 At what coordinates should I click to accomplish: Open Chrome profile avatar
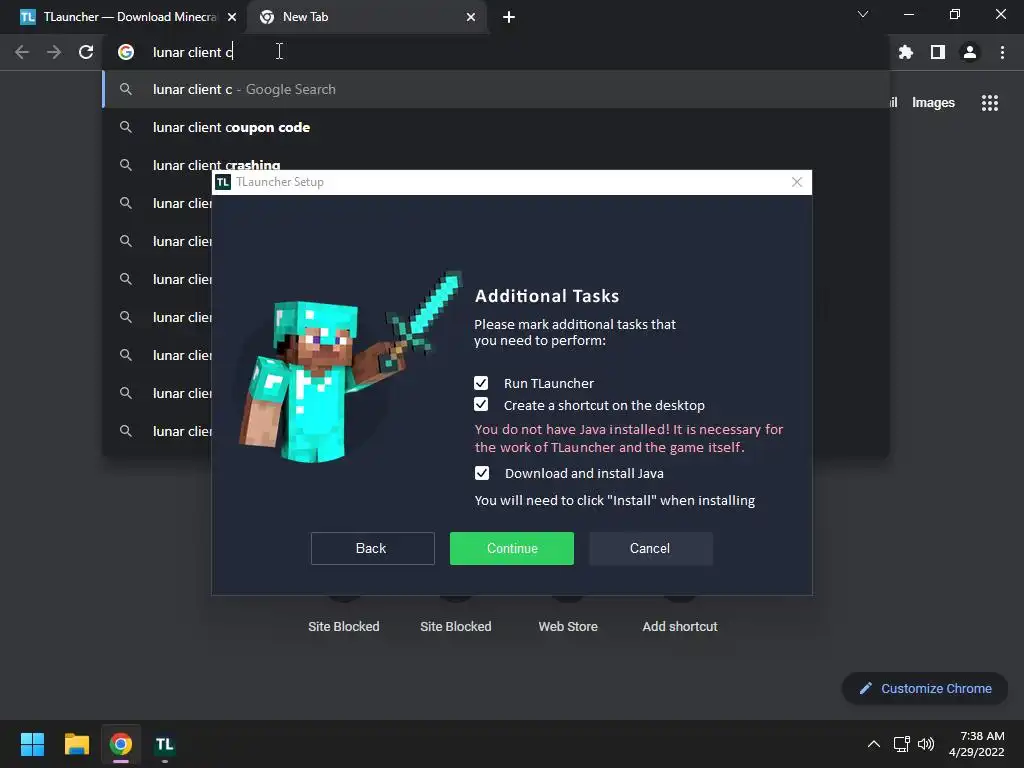coord(970,52)
